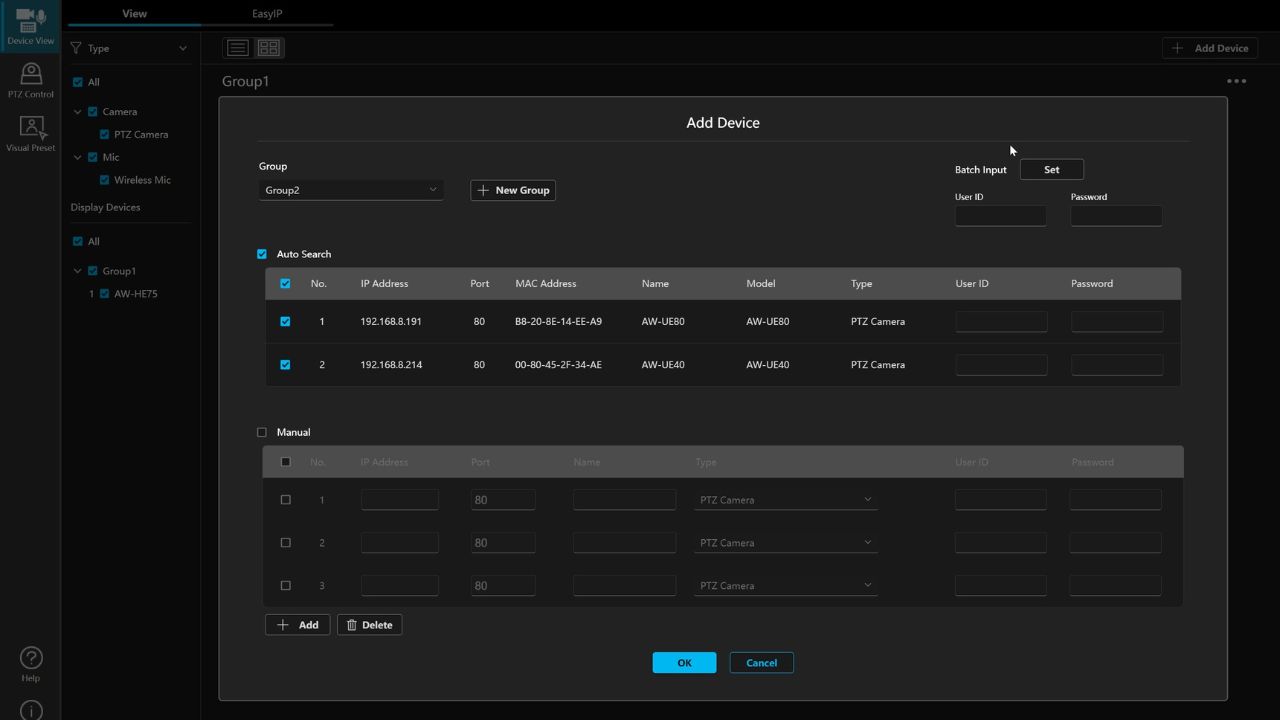This screenshot has height=720, width=1280.
Task: Click the User ID field for AW-UE80
Action: click(1001, 321)
